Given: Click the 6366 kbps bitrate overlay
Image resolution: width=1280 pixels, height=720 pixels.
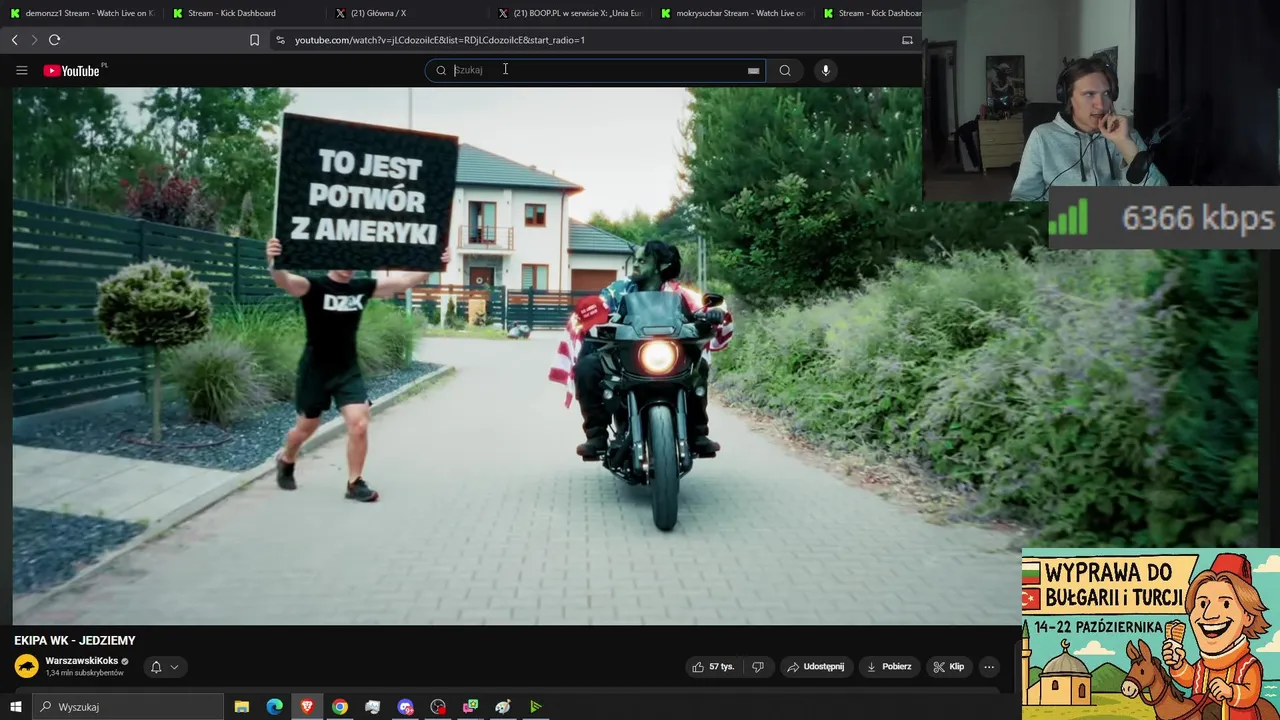Looking at the screenshot, I should click(1164, 218).
